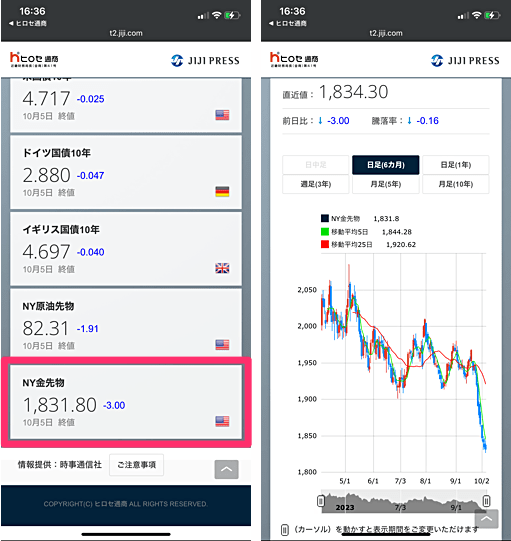Screen dimensions: 511x541
Task: Tap scroll-to-top arrow in left screen
Action: 226,469
